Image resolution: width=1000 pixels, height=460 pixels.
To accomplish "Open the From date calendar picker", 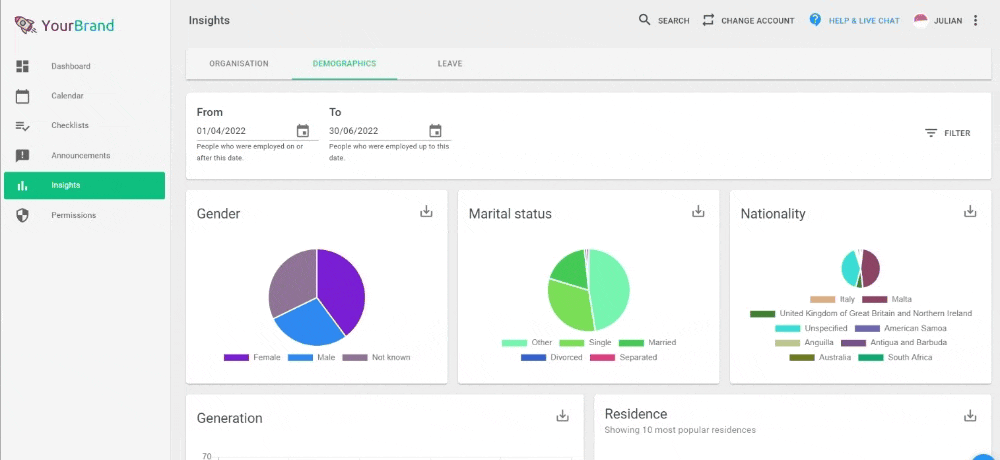I will (303, 131).
